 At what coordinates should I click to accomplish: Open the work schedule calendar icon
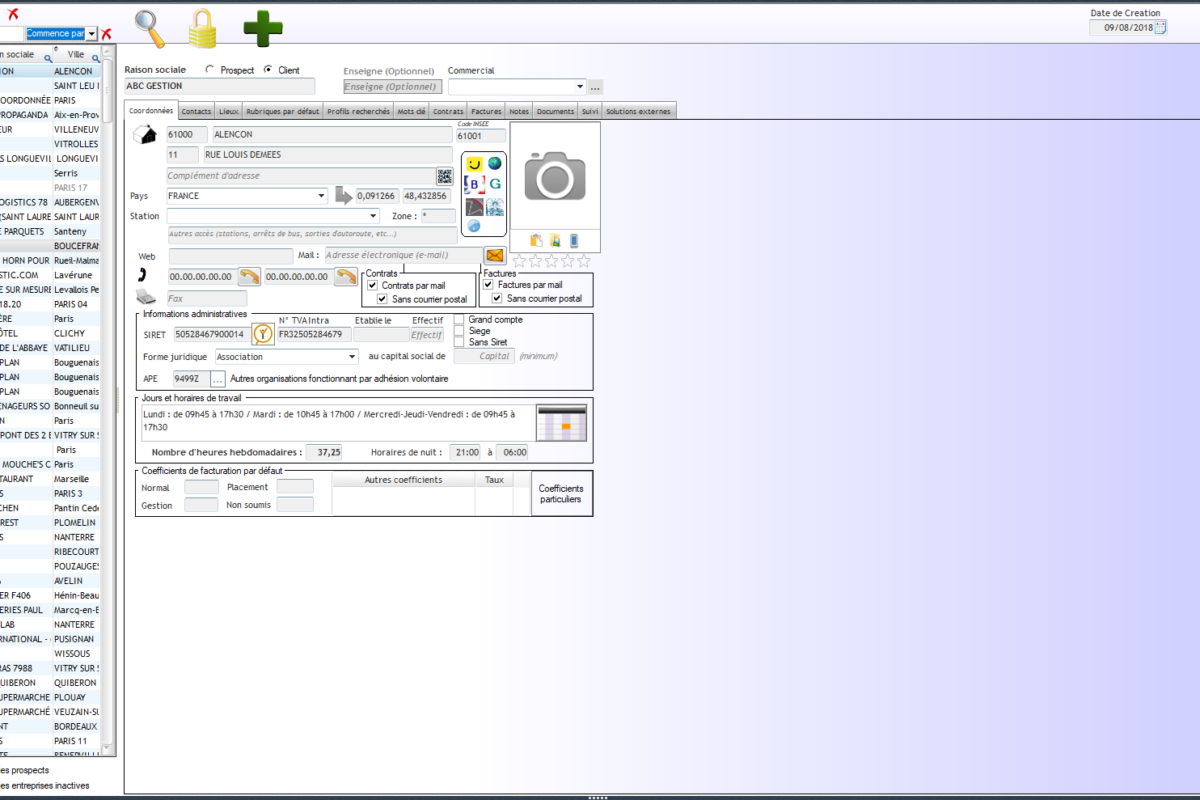click(561, 423)
